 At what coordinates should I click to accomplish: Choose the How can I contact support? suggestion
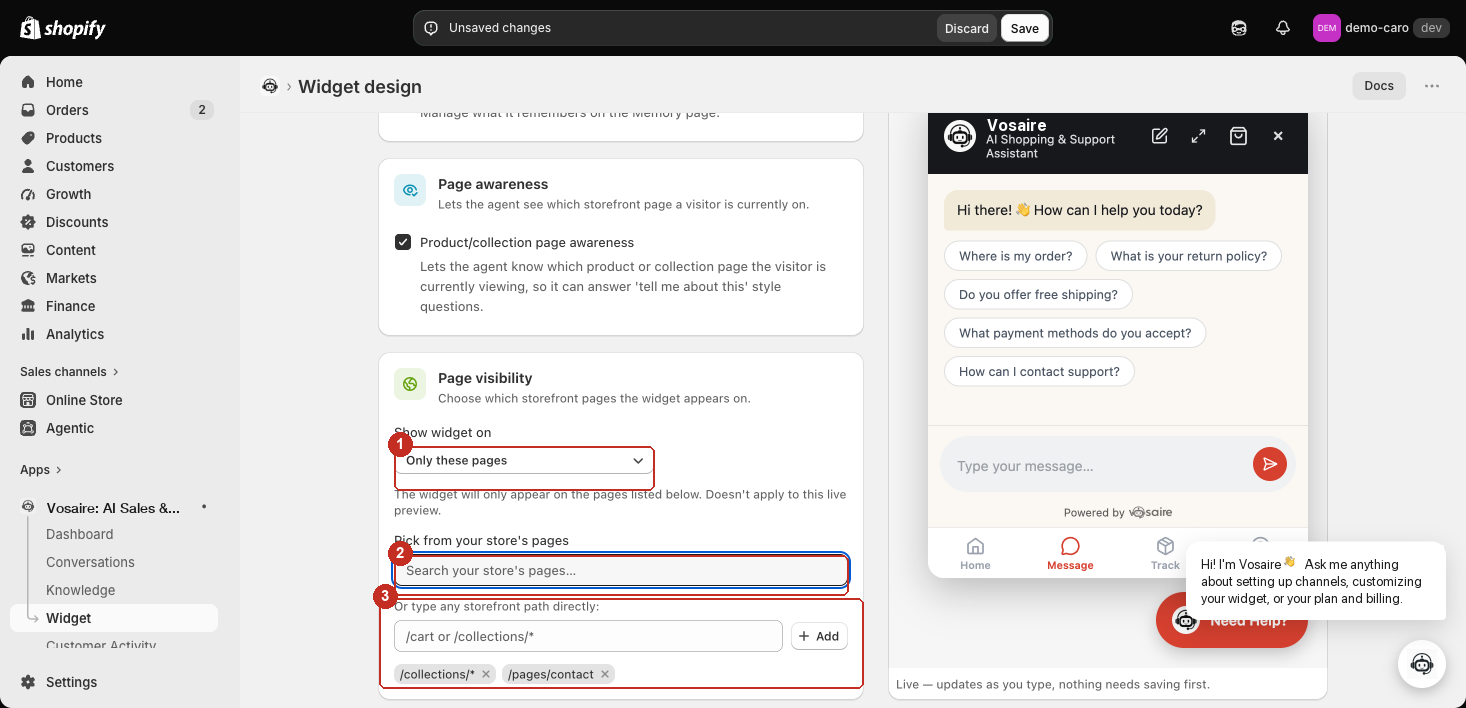[1039, 371]
